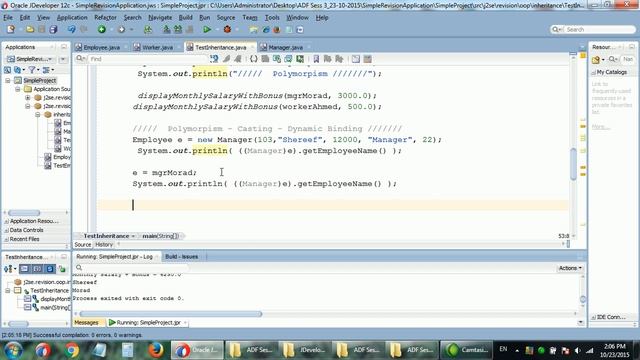This screenshot has height=360, width=640.
Task: Open Google Chrome from the taskbar
Action: point(72,350)
